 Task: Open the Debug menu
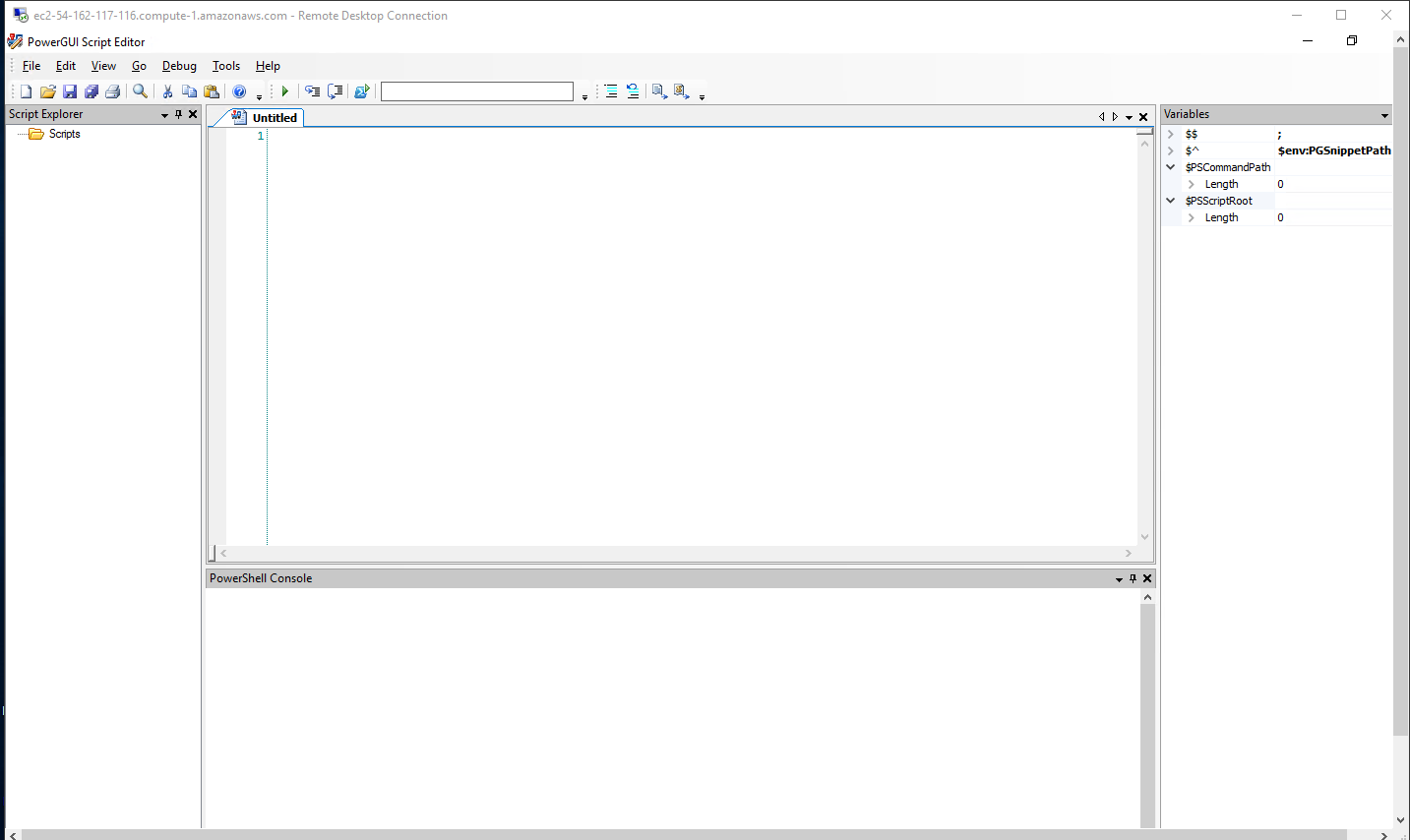click(179, 66)
